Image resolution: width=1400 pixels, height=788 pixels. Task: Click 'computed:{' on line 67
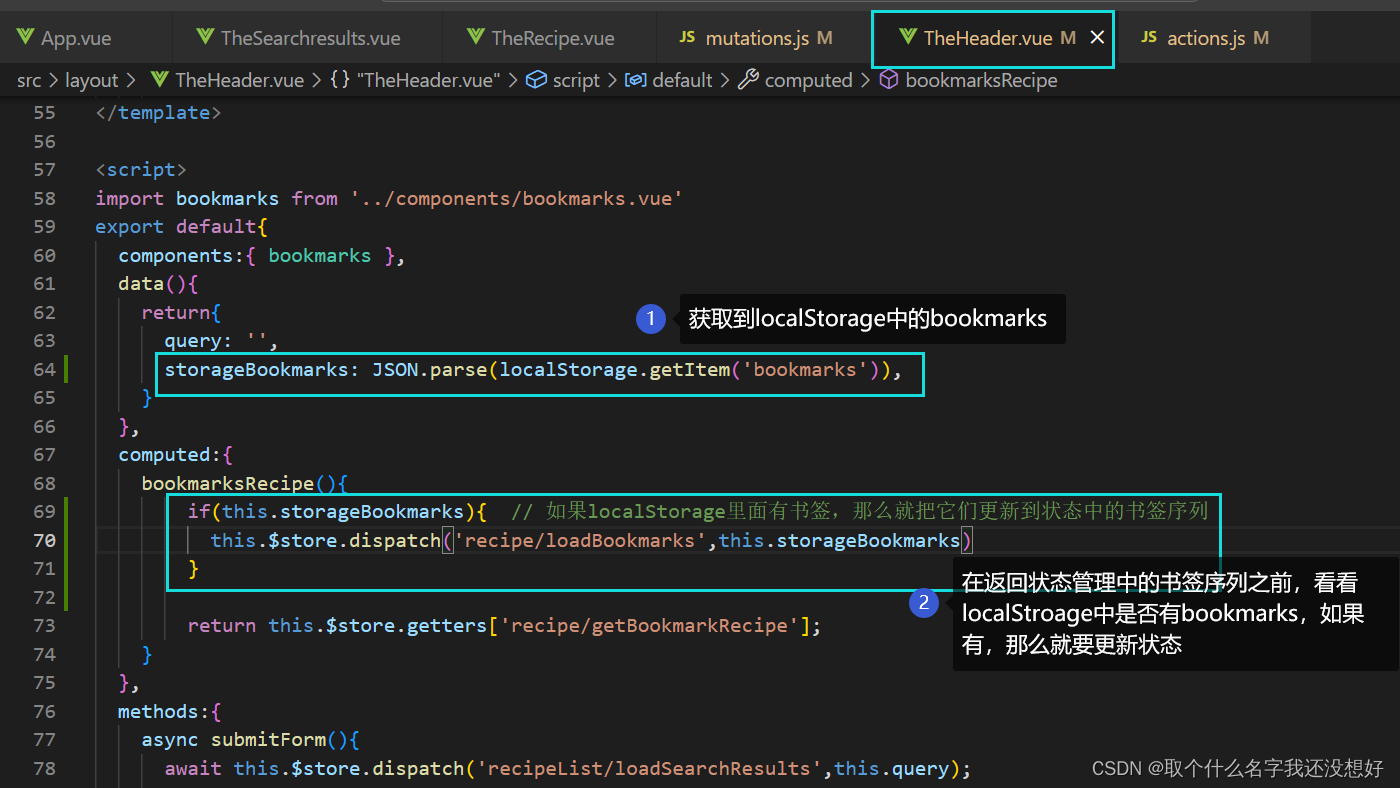(176, 454)
